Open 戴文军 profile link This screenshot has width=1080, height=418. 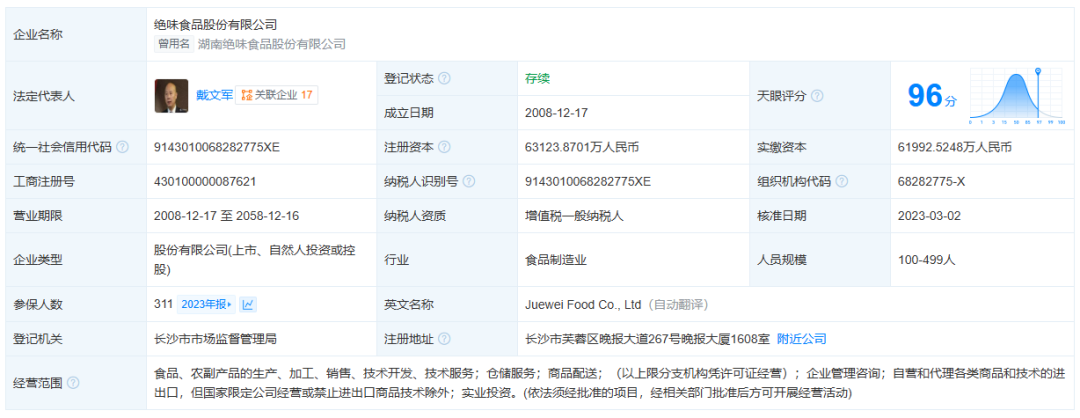coord(214,96)
